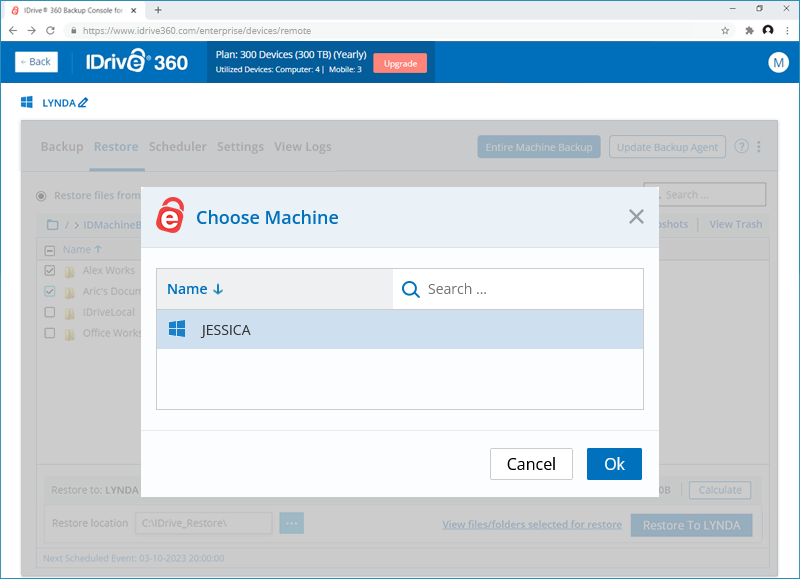Open a new browser tab
The width and height of the screenshot is (800, 579).
158,10
